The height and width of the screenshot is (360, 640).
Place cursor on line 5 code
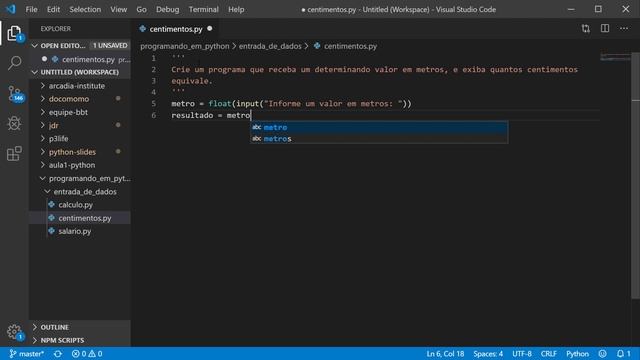[291, 104]
